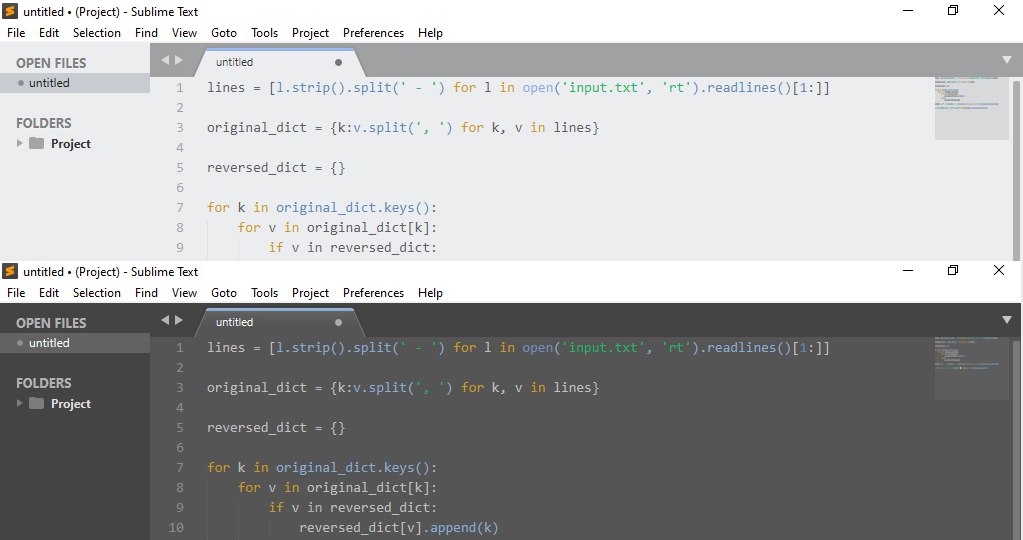Open Goto menu in bottom dark-theme window
Image resolution: width=1023 pixels, height=540 pixels.
224,293
